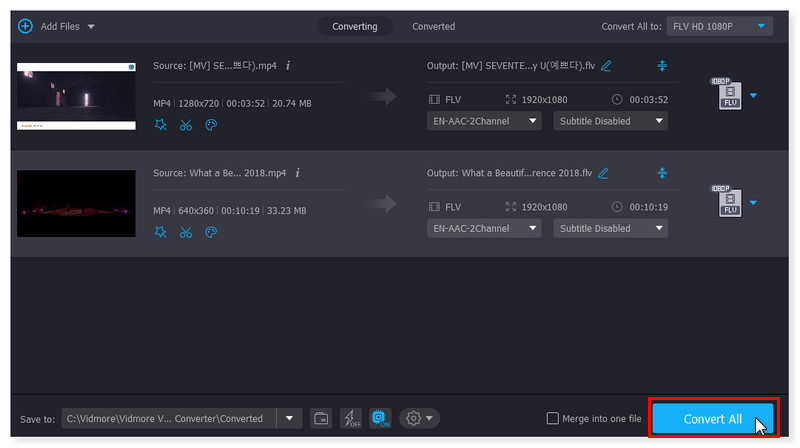Open the EN-AAC-2Channel audio dropdown for first video
Screen dimensions: 800x448
pyautogui.click(x=485, y=121)
